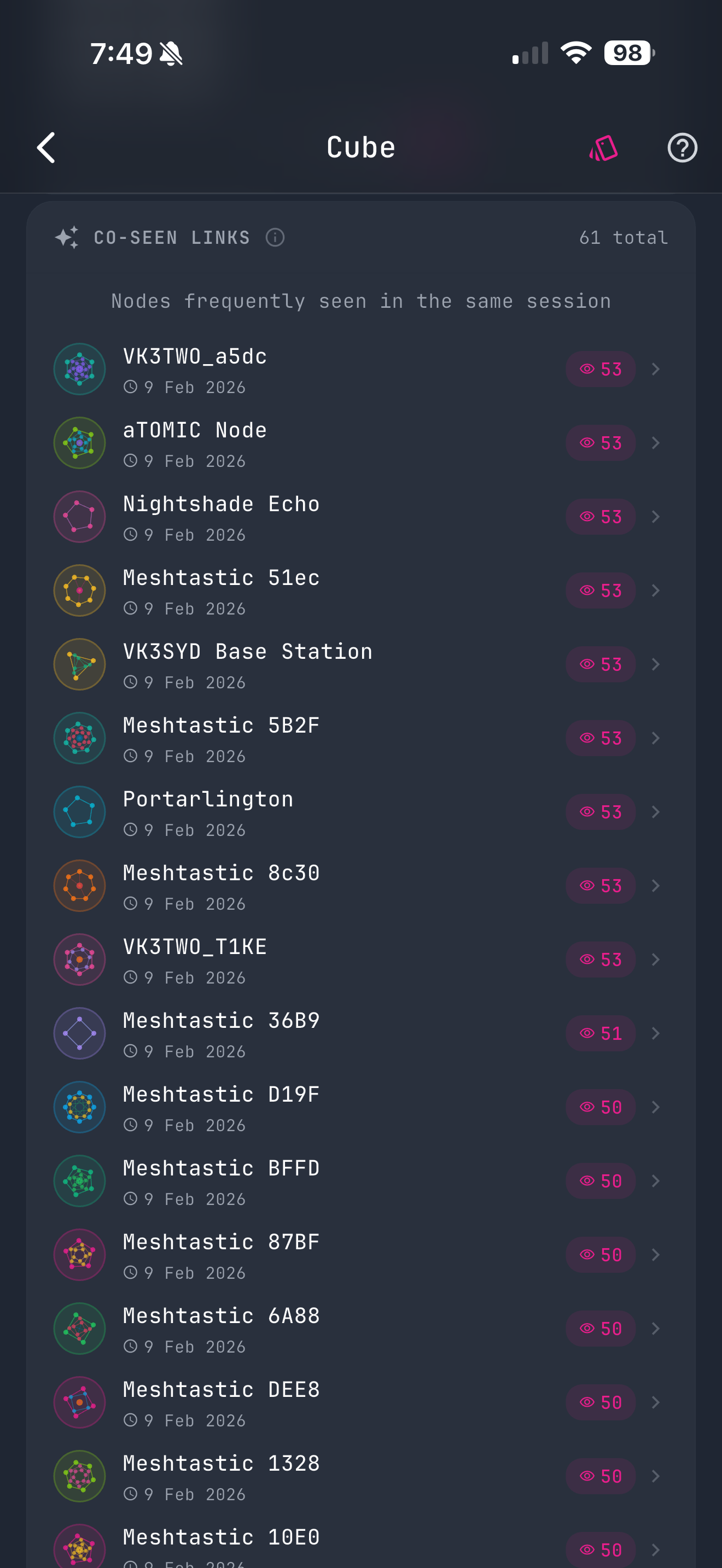Expand details for Meshtastic D19F via its chevron
Viewport: 722px width, 1568px height.
pos(656,1107)
